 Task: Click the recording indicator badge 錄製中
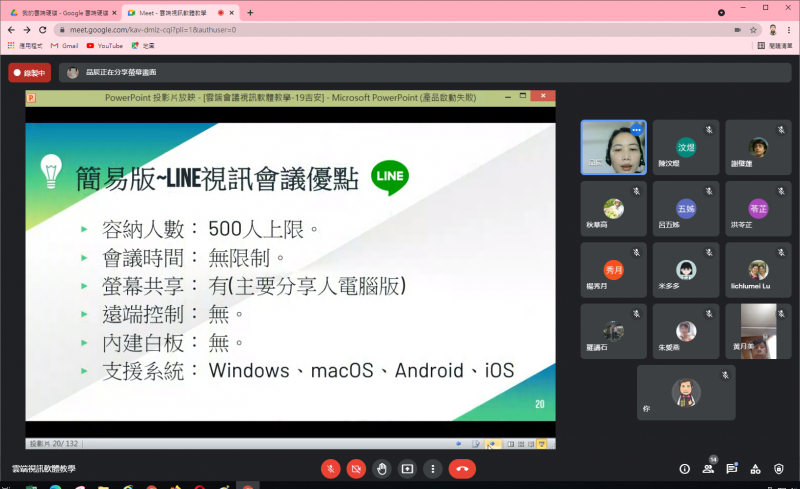[x=30, y=72]
